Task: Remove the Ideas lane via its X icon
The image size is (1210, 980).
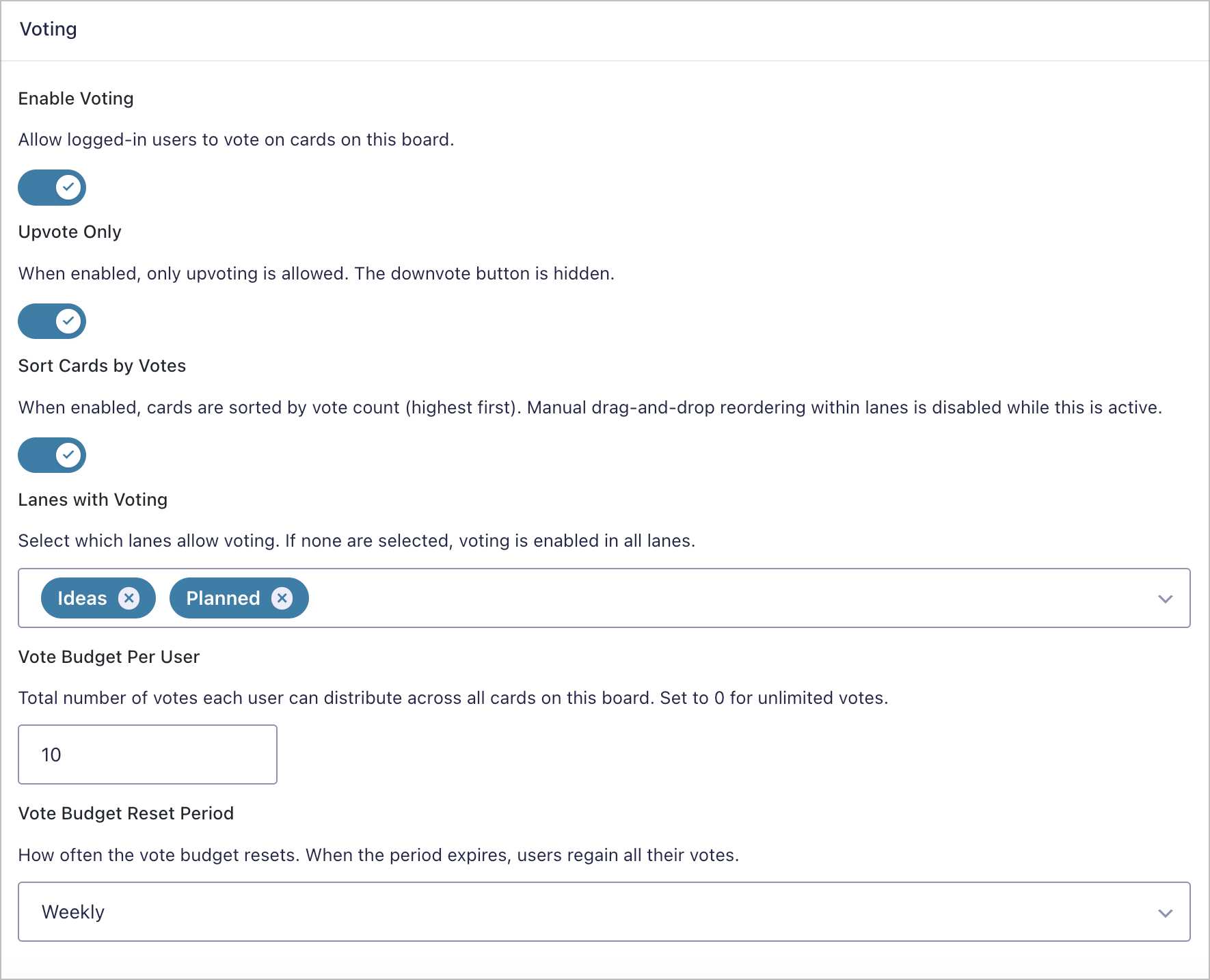Action: click(x=129, y=598)
